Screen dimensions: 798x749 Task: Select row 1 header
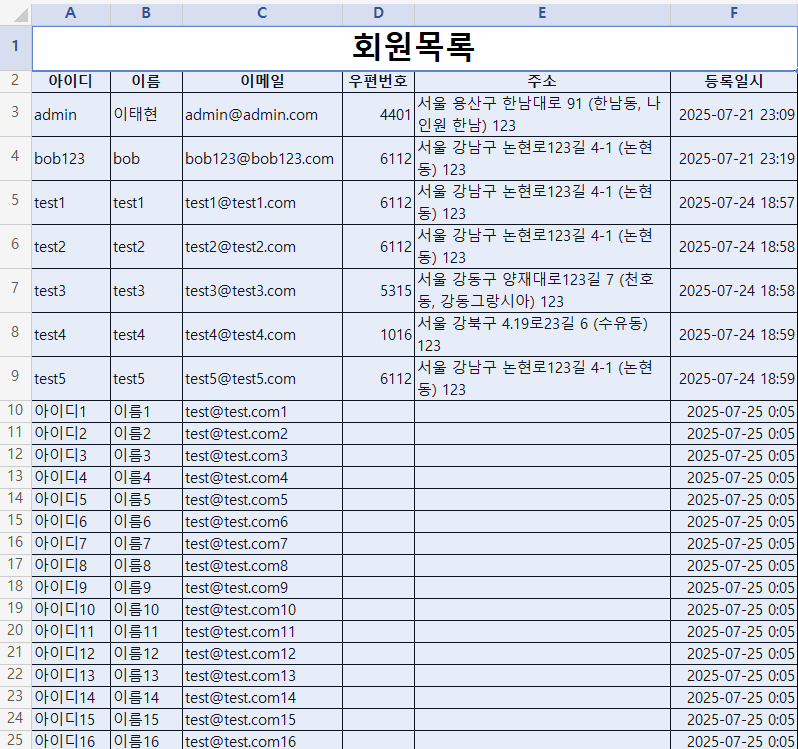[15, 48]
